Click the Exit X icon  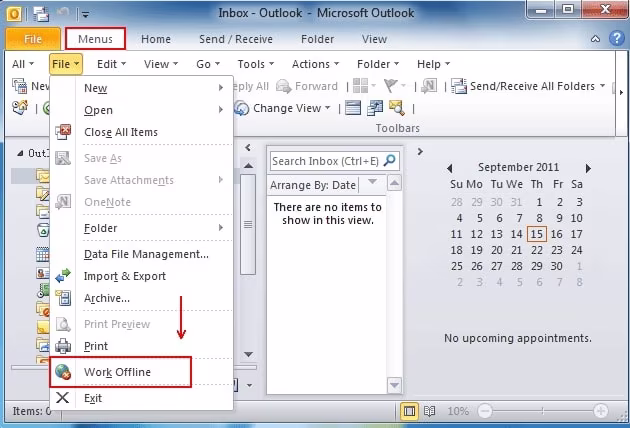tap(63, 398)
